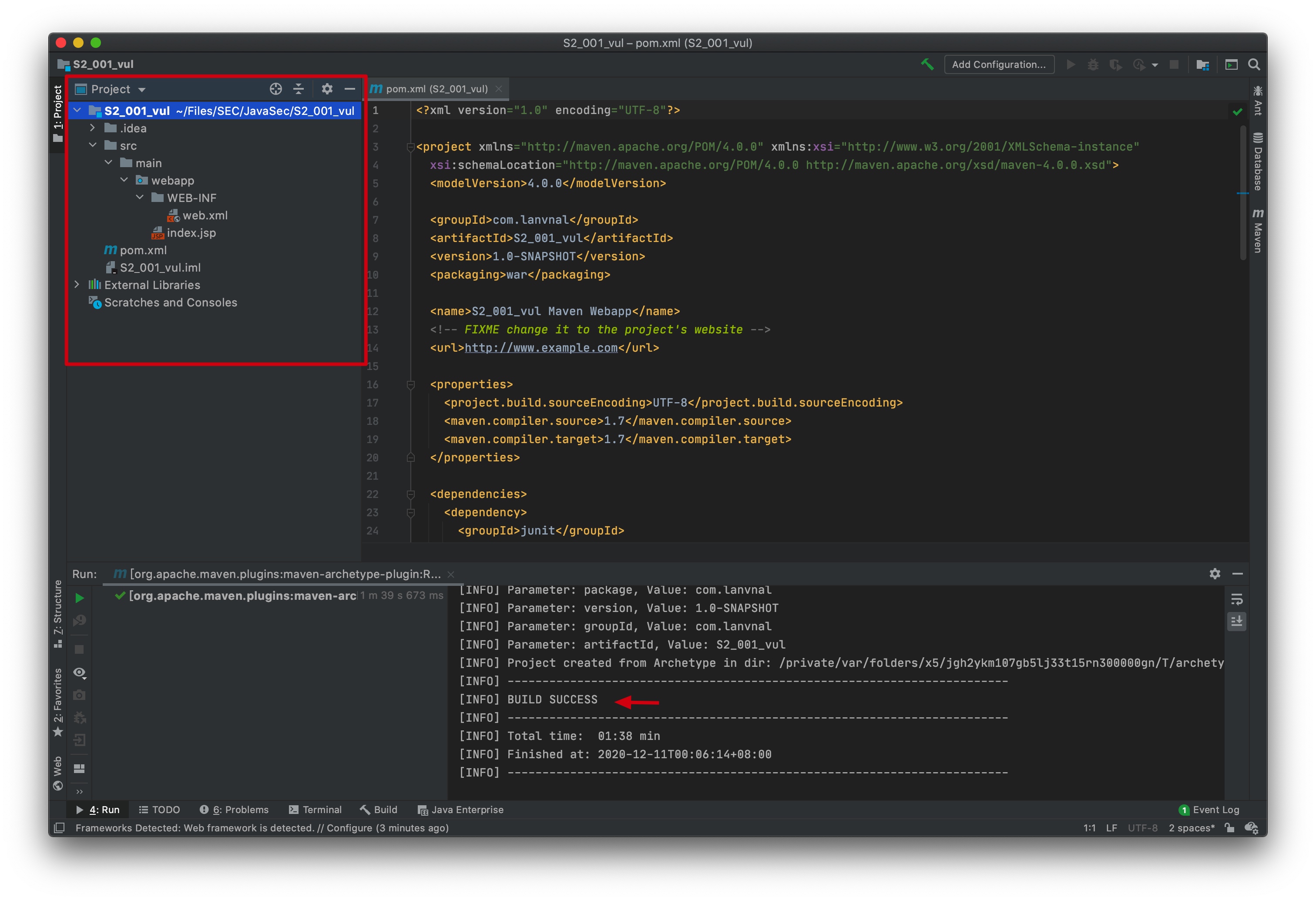Toggle the 1: Project side tab
The image size is (1316, 901).
(x=58, y=114)
